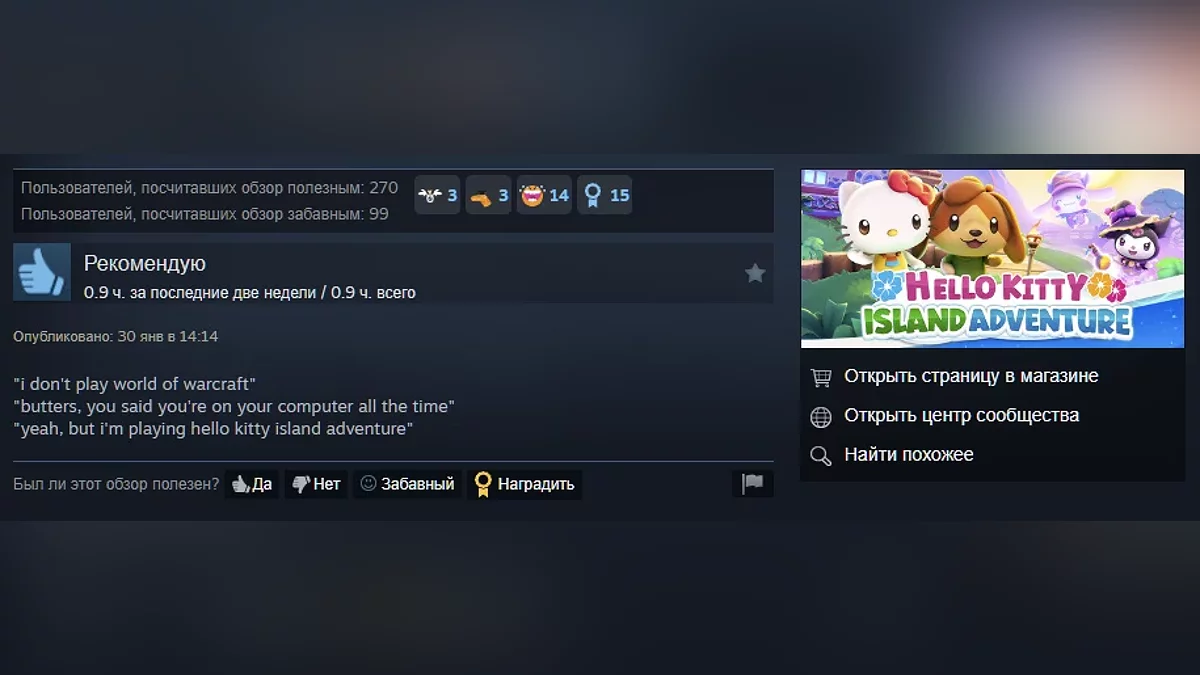Click the shopping cart icon
1200x675 pixels.
pos(821,377)
